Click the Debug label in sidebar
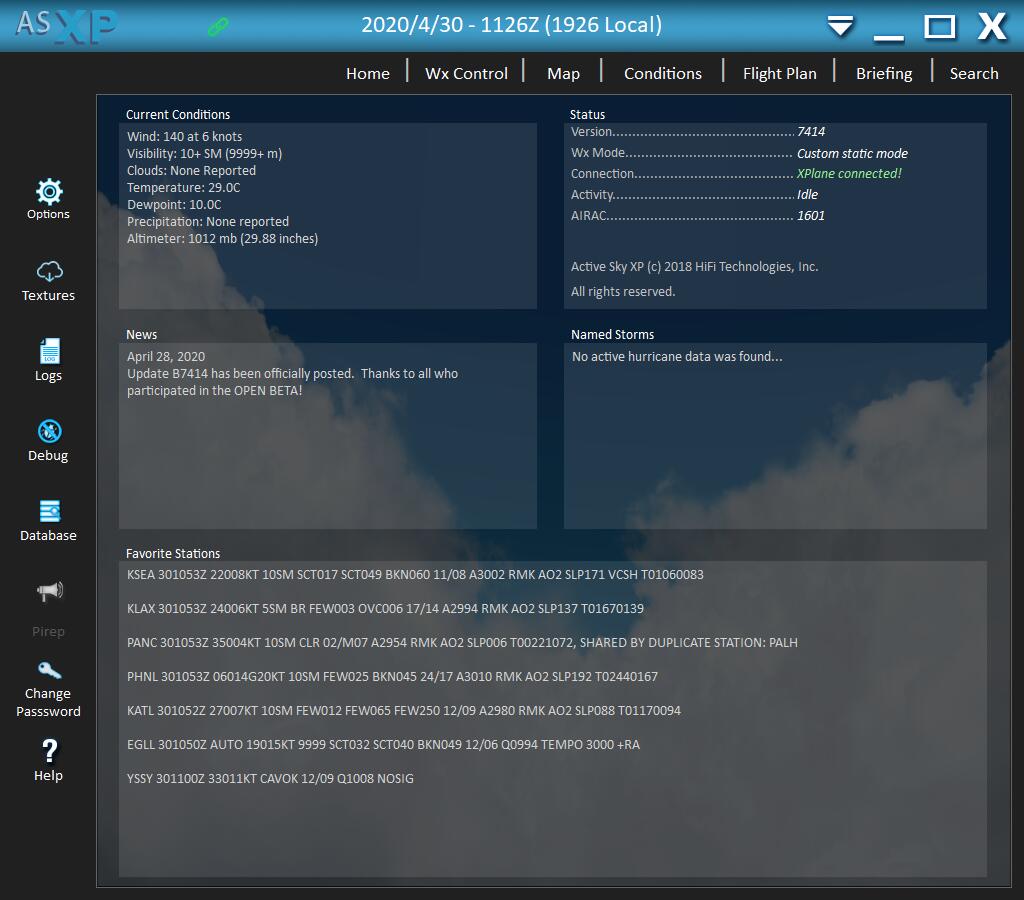This screenshot has width=1024, height=900. click(x=48, y=455)
